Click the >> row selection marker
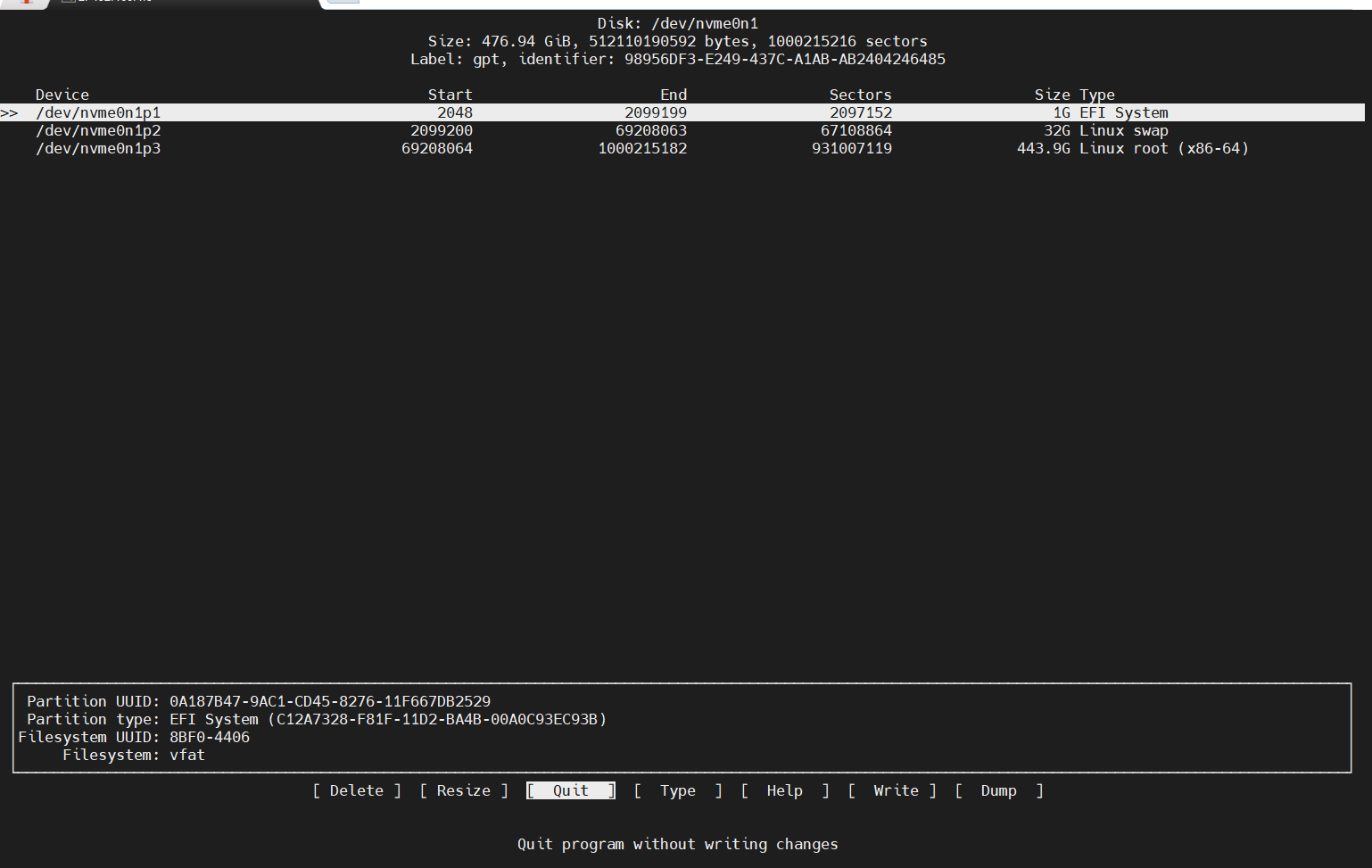The height and width of the screenshot is (868, 1372). (x=9, y=112)
